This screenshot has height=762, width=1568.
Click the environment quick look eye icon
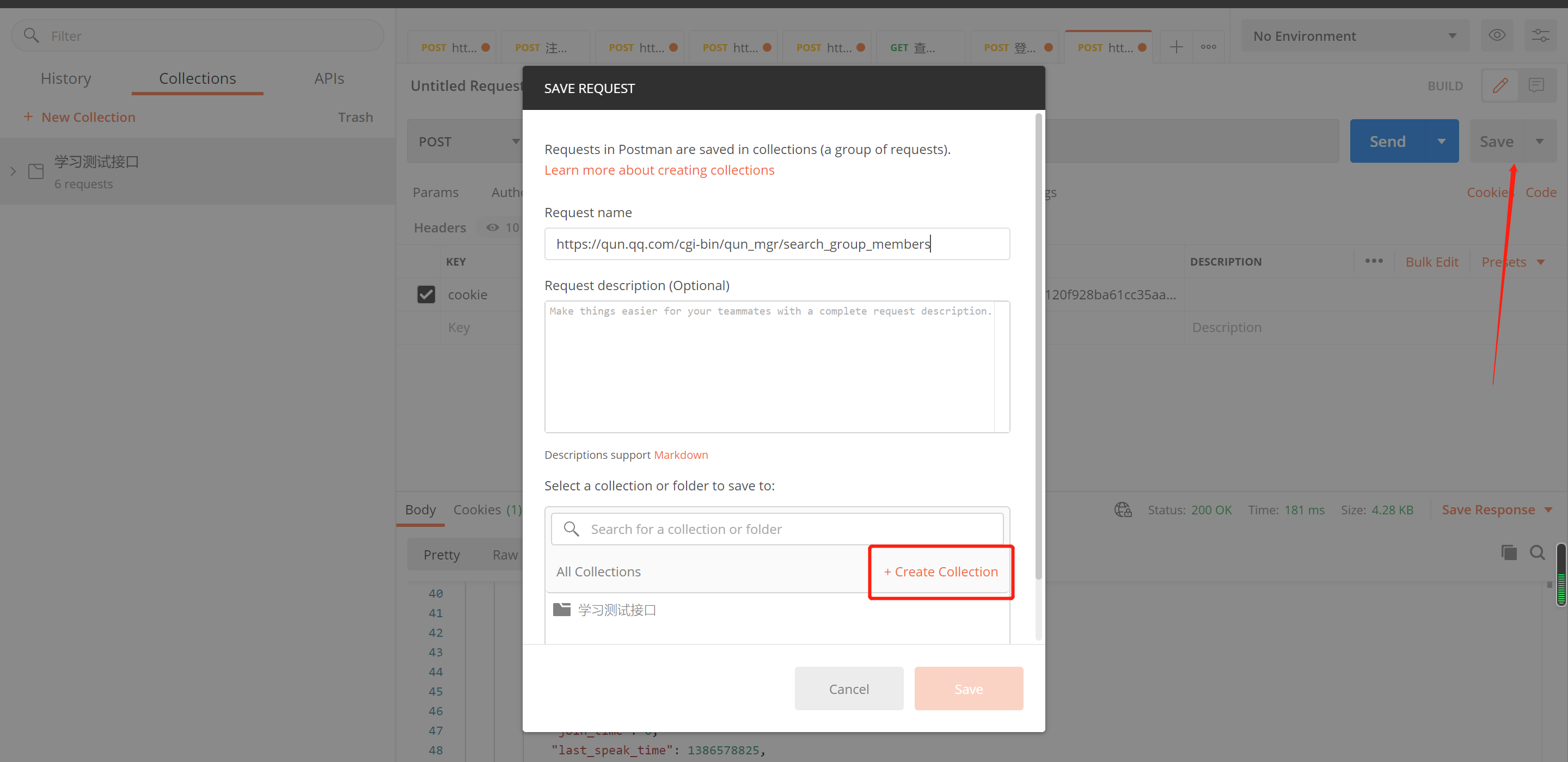1497,35
